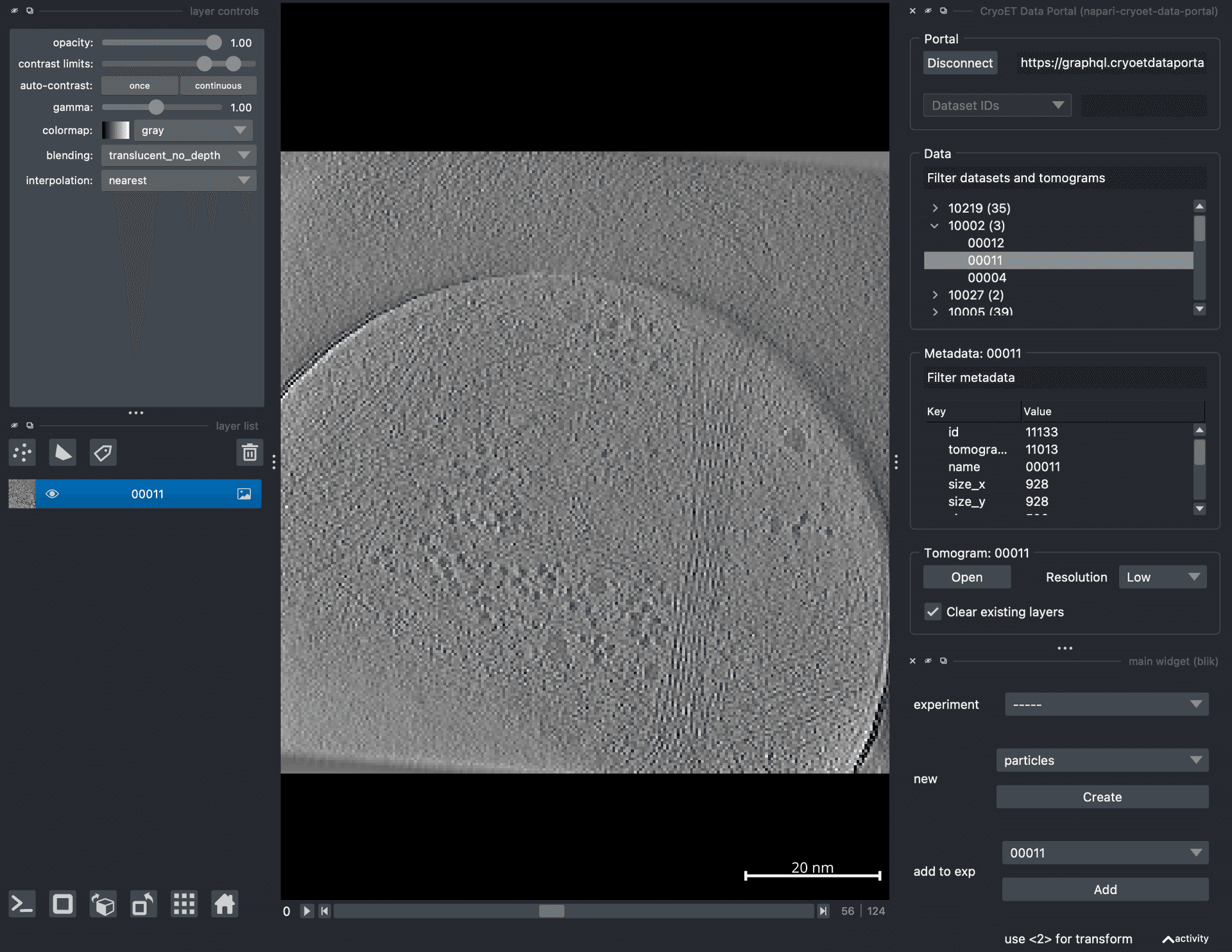
Task: Click the Filter metadata field
Action: click(x=1065, y=377)
